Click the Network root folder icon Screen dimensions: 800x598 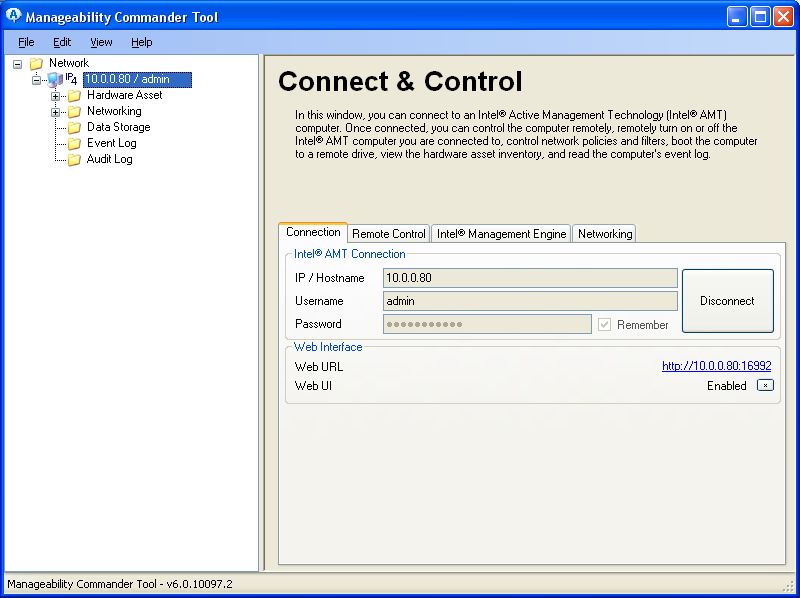[37, 64]
